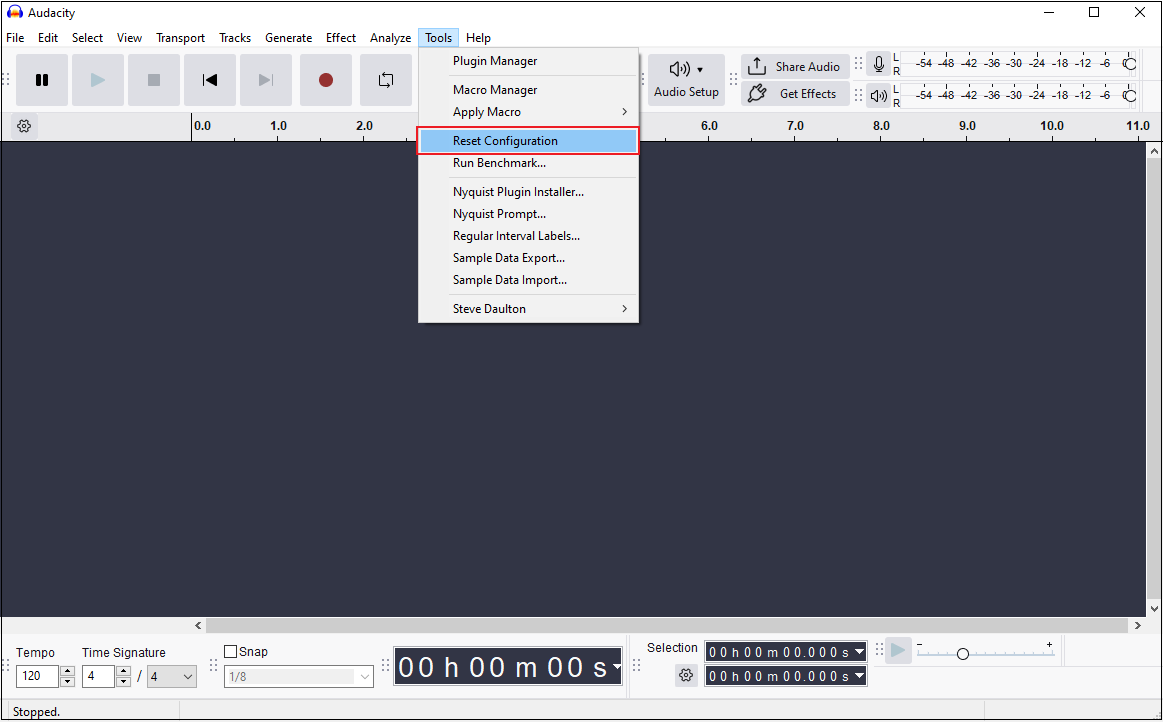The height and width of the screenshot is (722, 1163).
Task: Set the Tempo value field
Action: [x=37, y=676]
